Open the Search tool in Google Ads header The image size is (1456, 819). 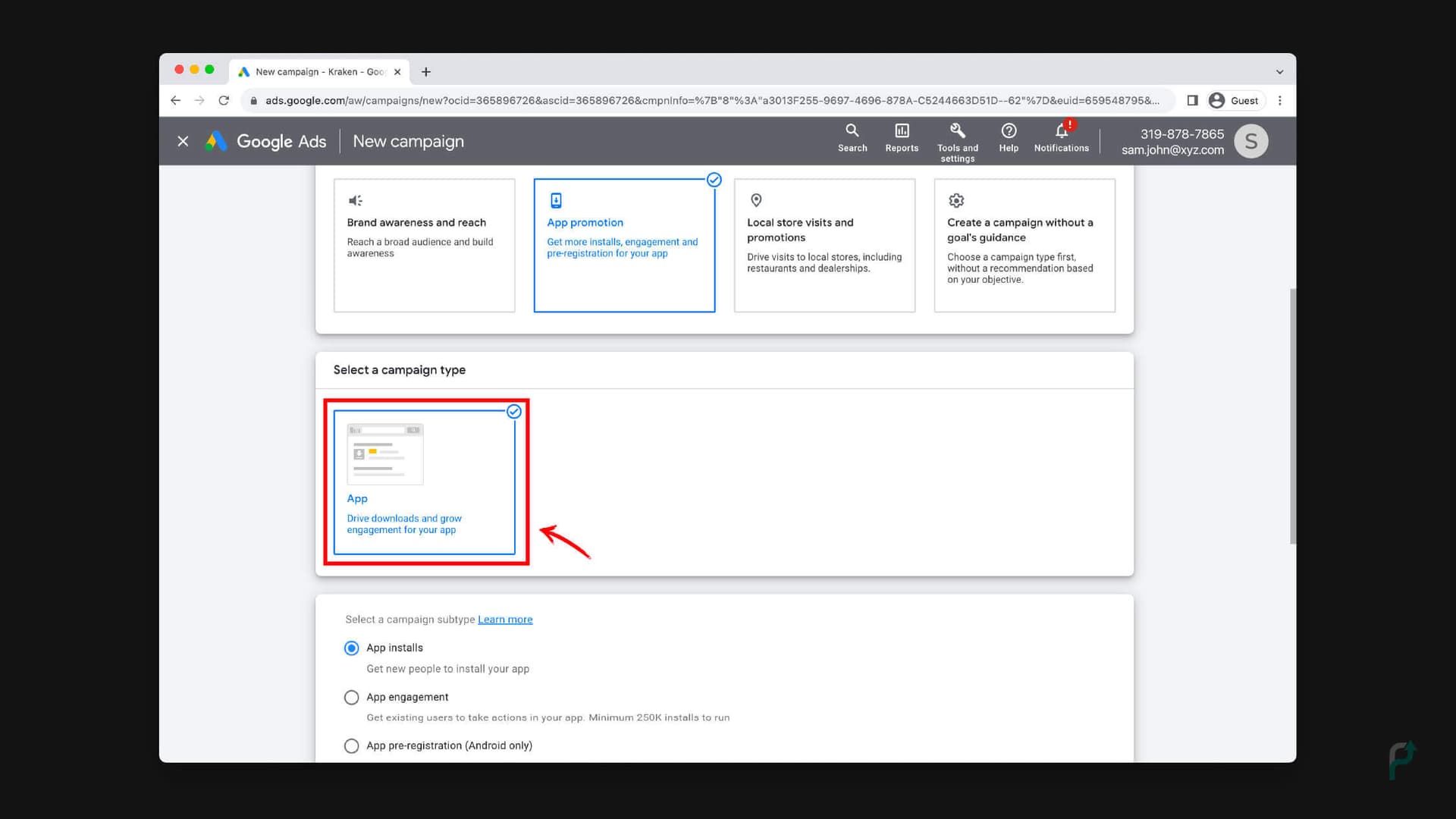(x=852, y=138)
